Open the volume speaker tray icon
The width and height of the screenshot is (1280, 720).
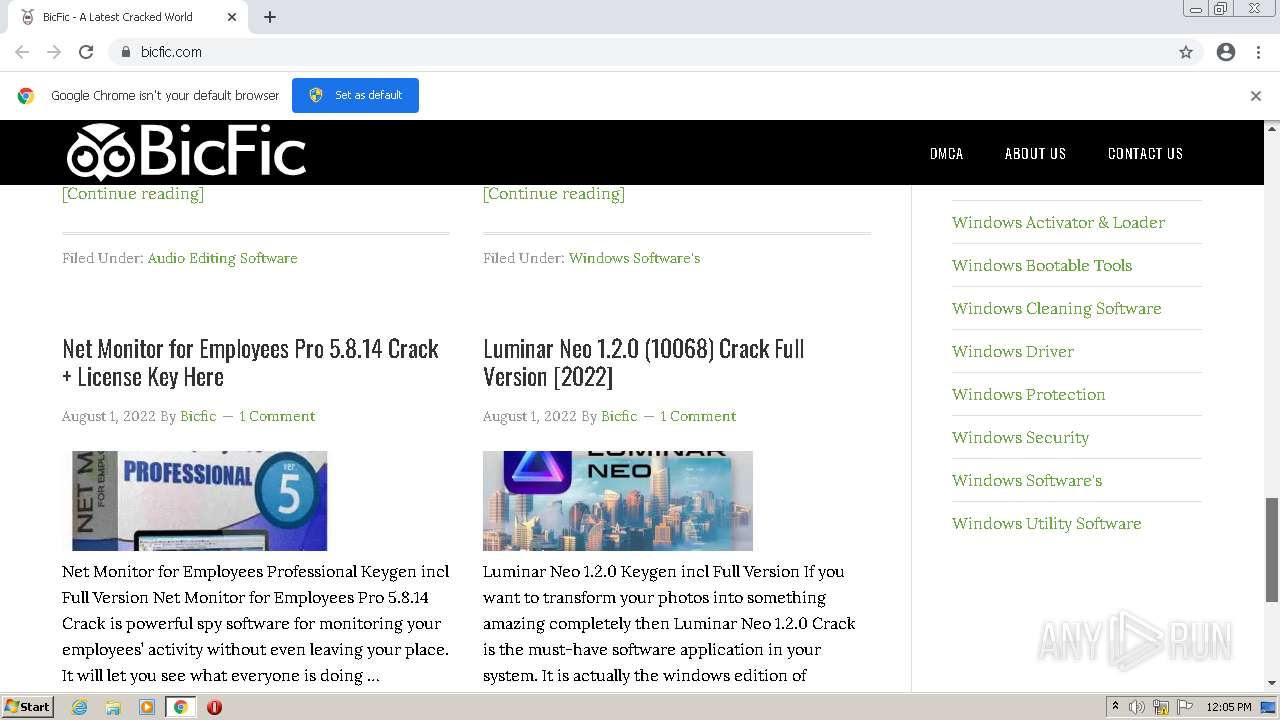coord(1137,707)
